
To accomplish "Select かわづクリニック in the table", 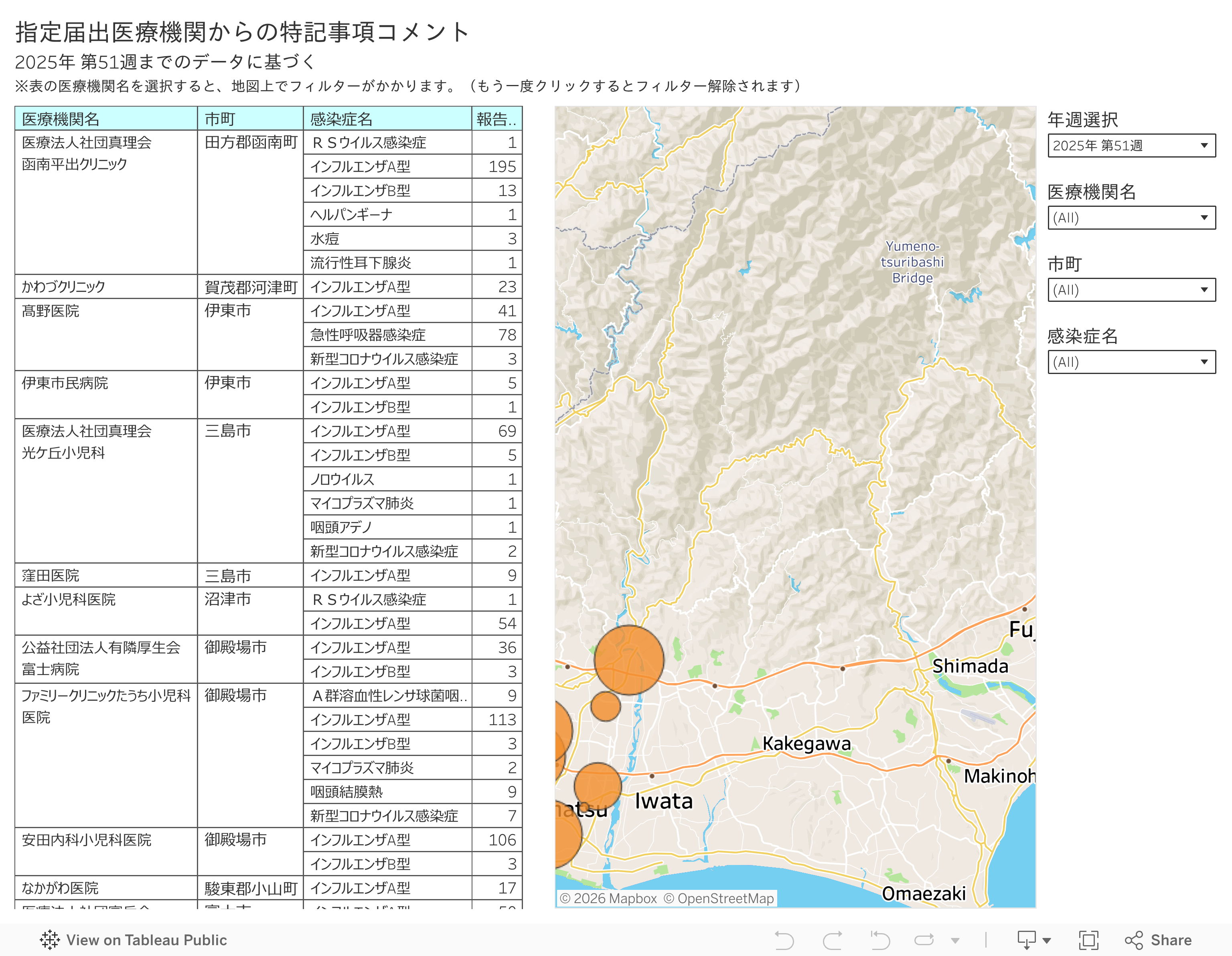I will [x=63, y=287].
